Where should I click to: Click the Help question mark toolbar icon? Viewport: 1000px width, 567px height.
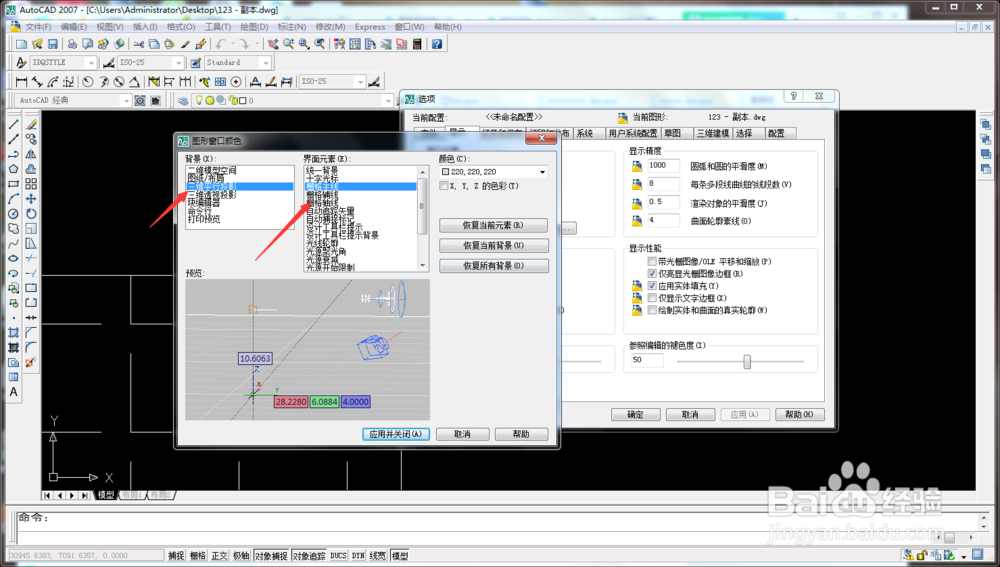(x=437, y=44)
